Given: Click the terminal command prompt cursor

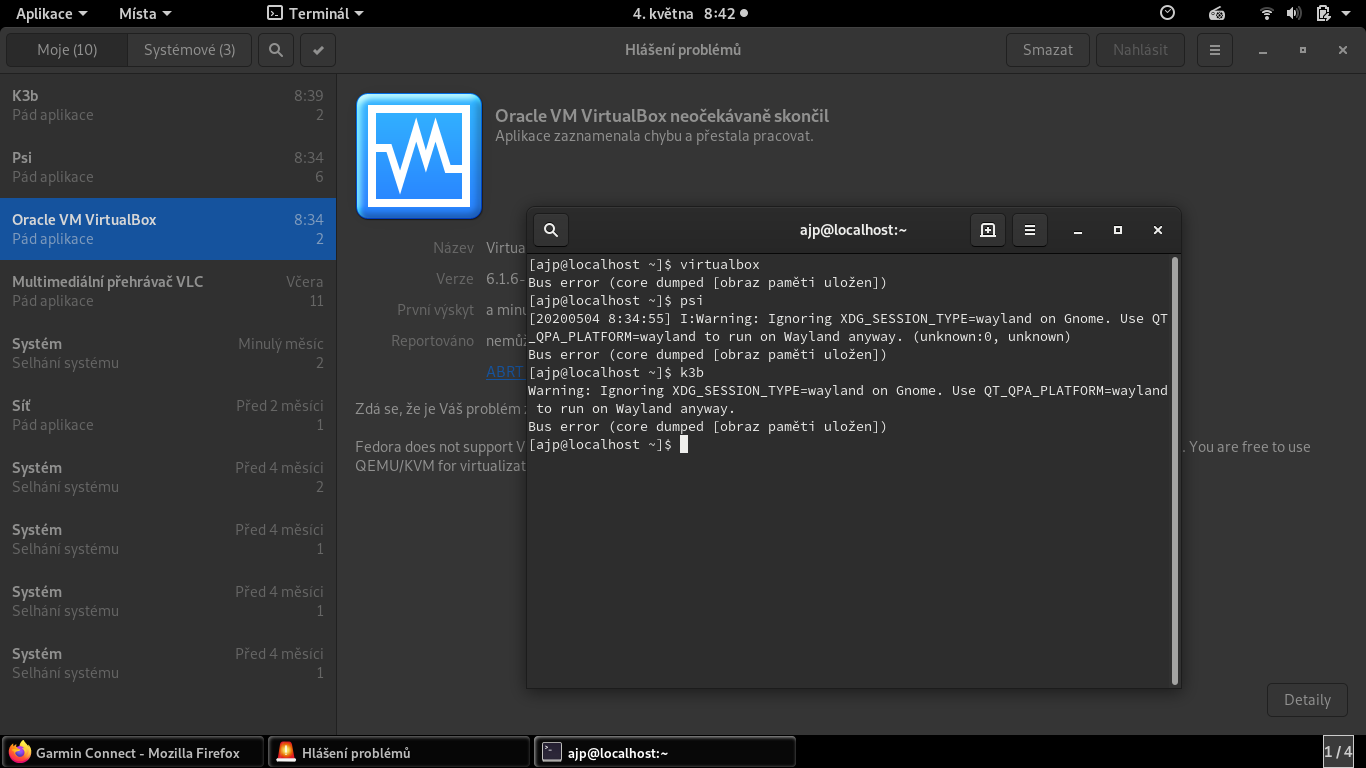Looking at the screenshot, I should point(684,444).
